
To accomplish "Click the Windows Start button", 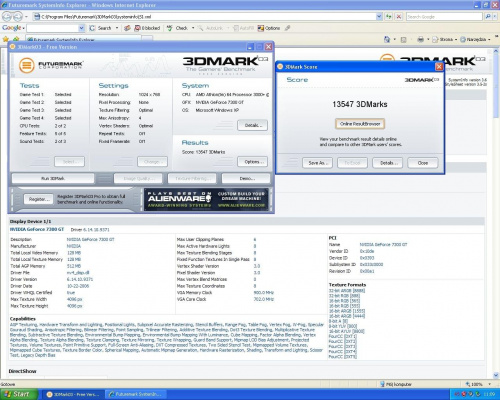I will [18, 394].
